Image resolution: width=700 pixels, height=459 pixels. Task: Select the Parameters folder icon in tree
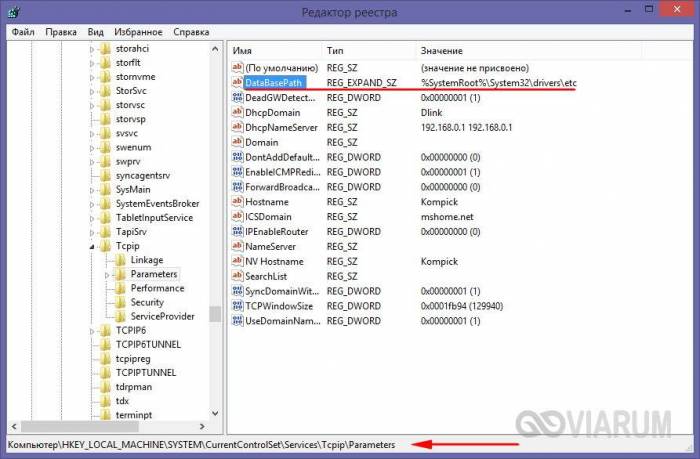coord(120,274)
